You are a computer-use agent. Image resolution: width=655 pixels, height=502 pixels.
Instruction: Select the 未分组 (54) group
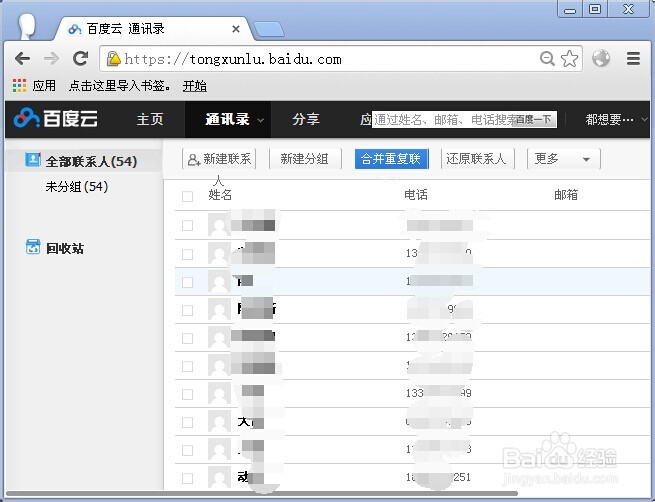pos(76,186)
